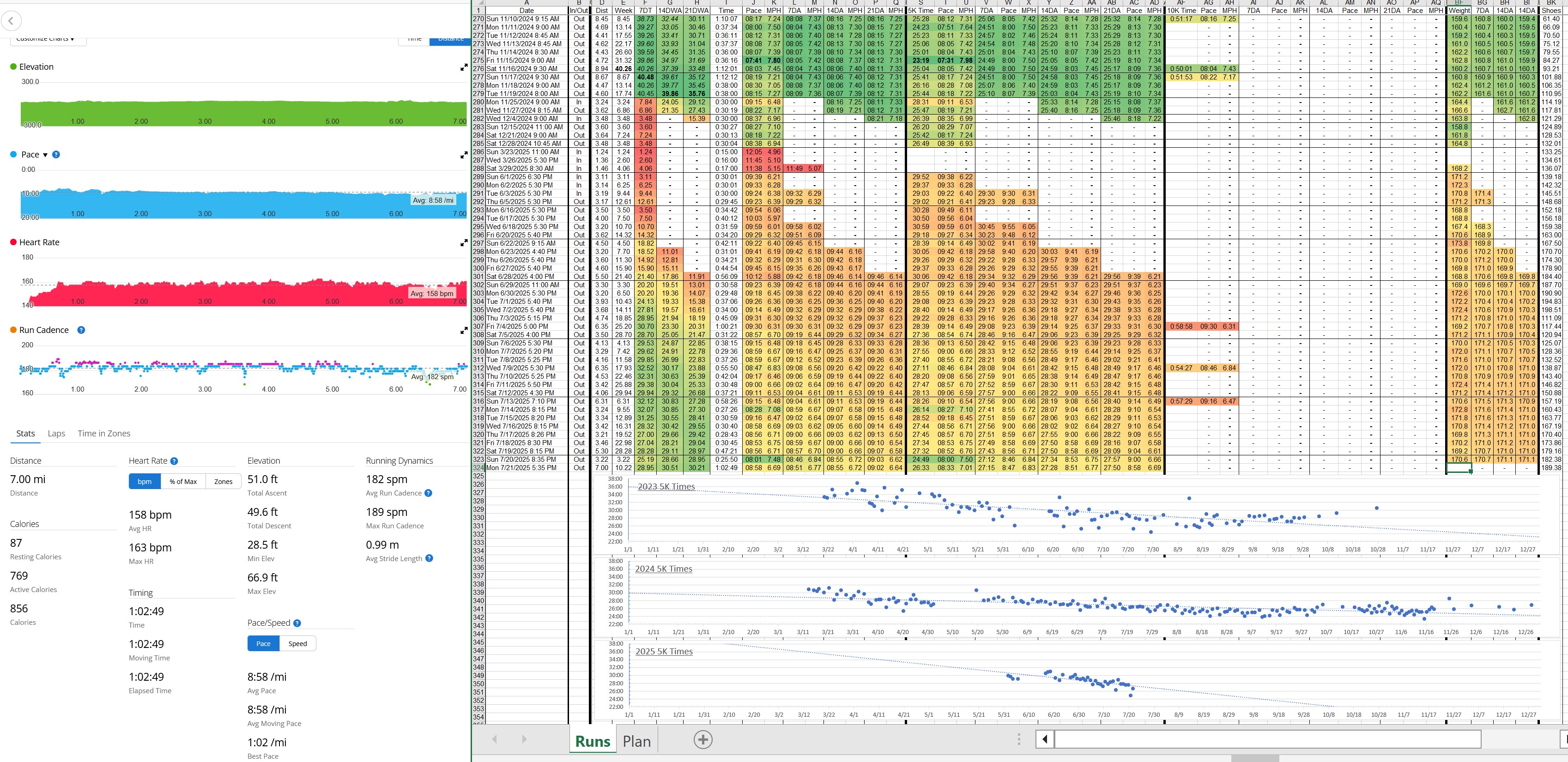Image resolution: width=1568 pixels, height=762 pixels.
Task: Click the 158 bpm Avg HR value
Action: [151, 515]
